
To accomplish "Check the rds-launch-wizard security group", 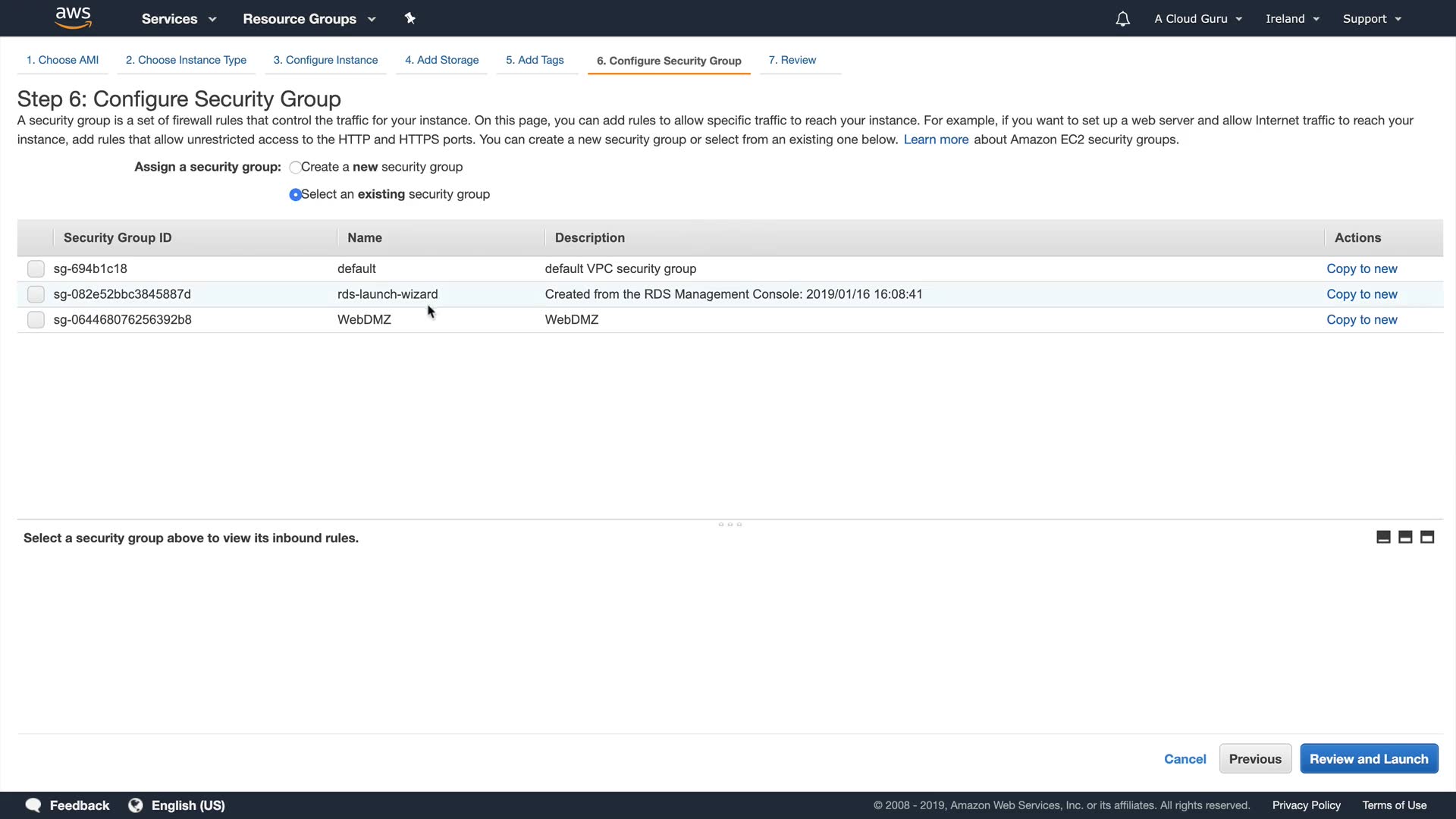I will (36, 294).
